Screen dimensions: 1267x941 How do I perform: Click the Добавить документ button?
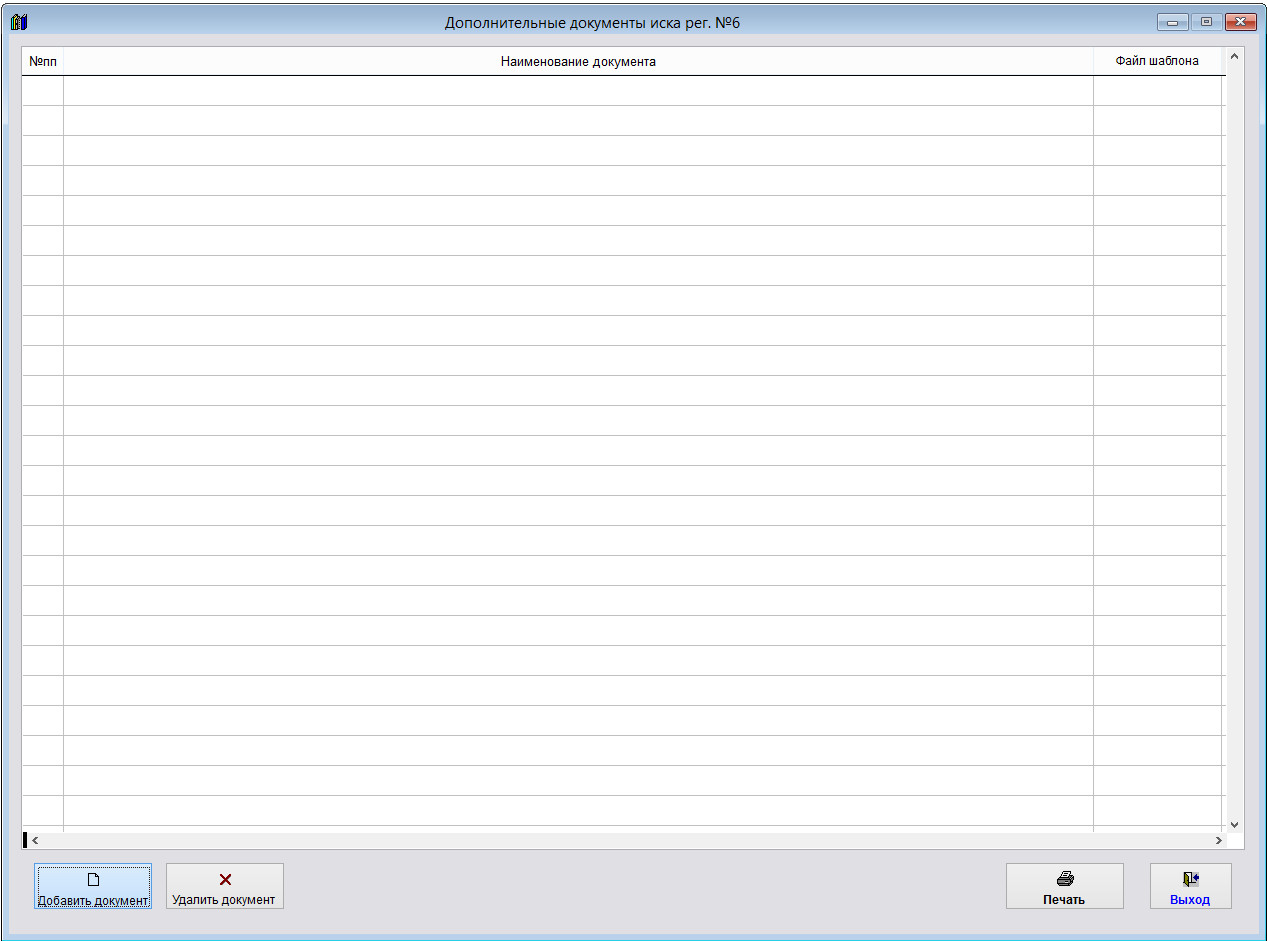(93, 886)
